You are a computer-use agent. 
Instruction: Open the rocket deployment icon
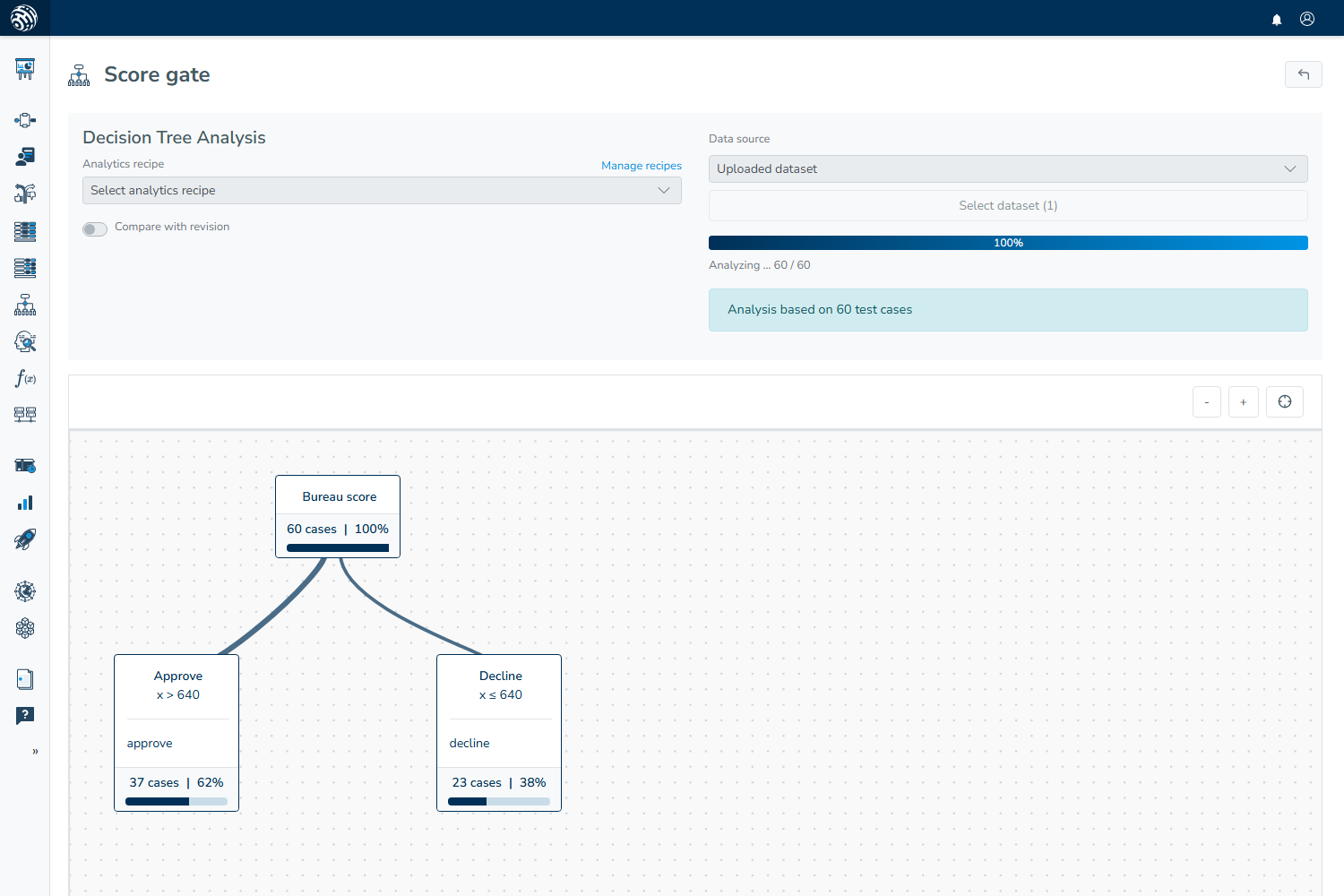(25, 539)
